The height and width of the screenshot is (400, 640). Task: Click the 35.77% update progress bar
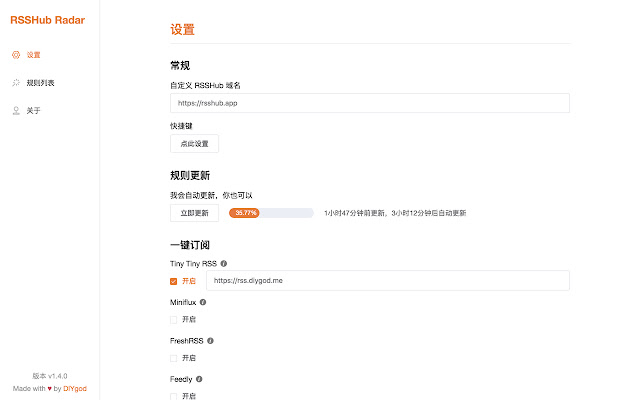point(271,213)
